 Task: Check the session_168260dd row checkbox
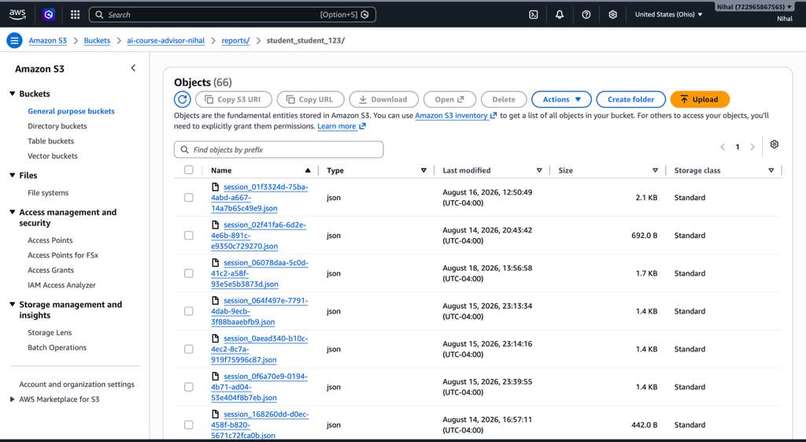tap(189, 425)
